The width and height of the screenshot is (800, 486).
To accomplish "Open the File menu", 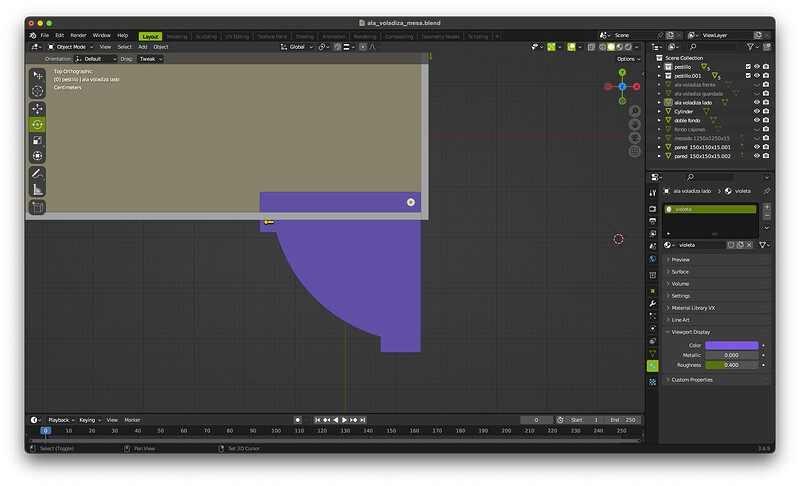I will pyautogui.click(x=45, y=36).
